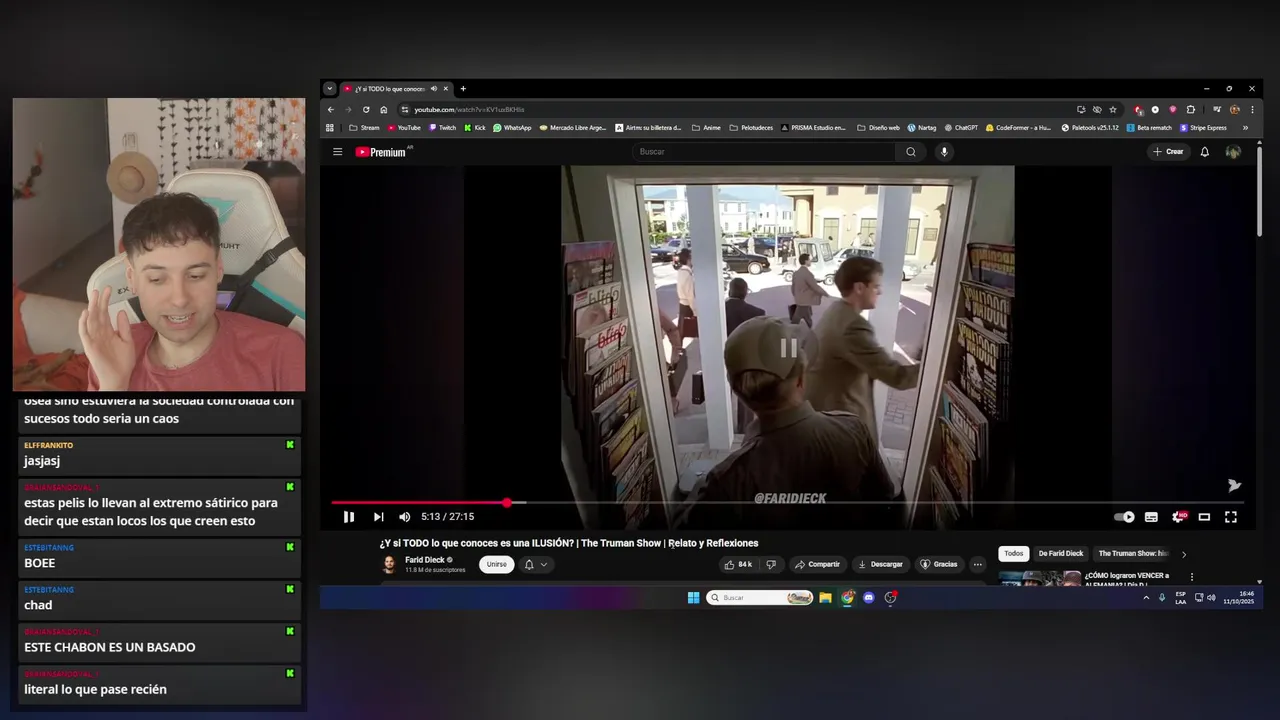This screenshot has width=1280, height=720.
Task: Click Compartir share button
Action: [817, 564]
